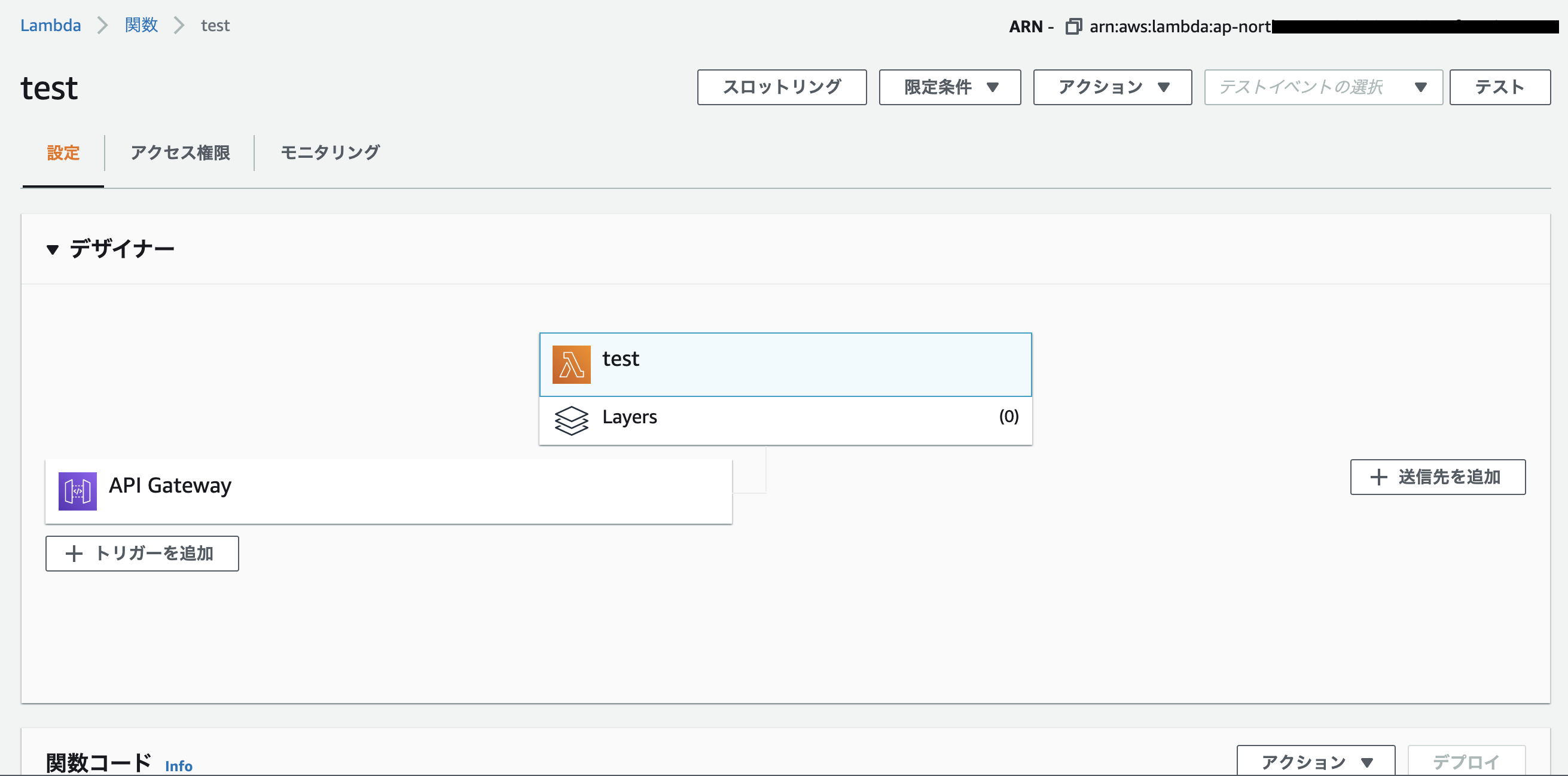Open the 限定条件 dropdown
The height and width of the screenshot is (776, 1568).
point(949,87)
